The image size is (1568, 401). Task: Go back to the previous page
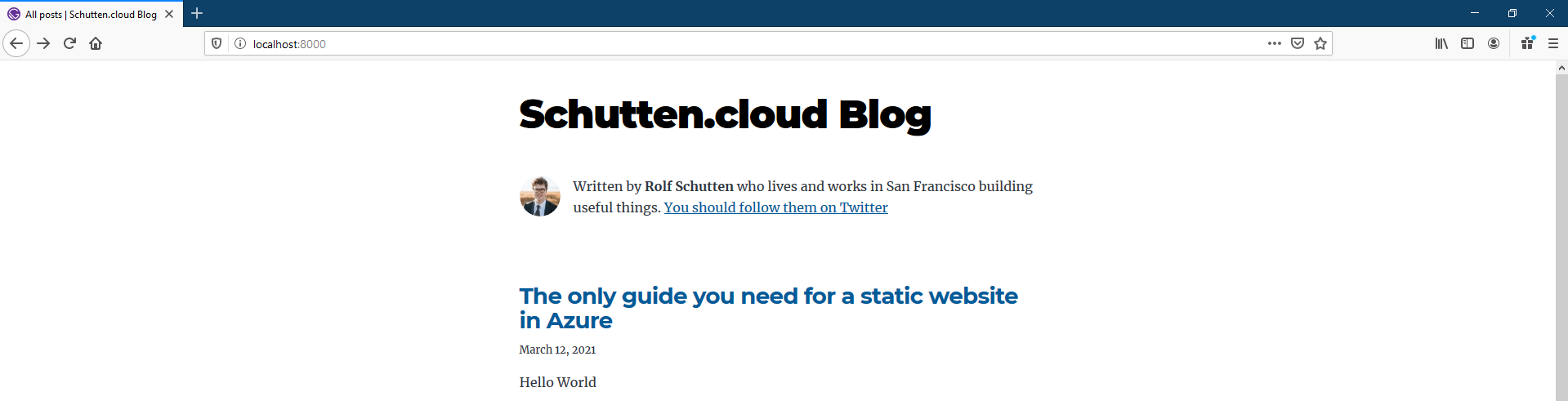16,43
